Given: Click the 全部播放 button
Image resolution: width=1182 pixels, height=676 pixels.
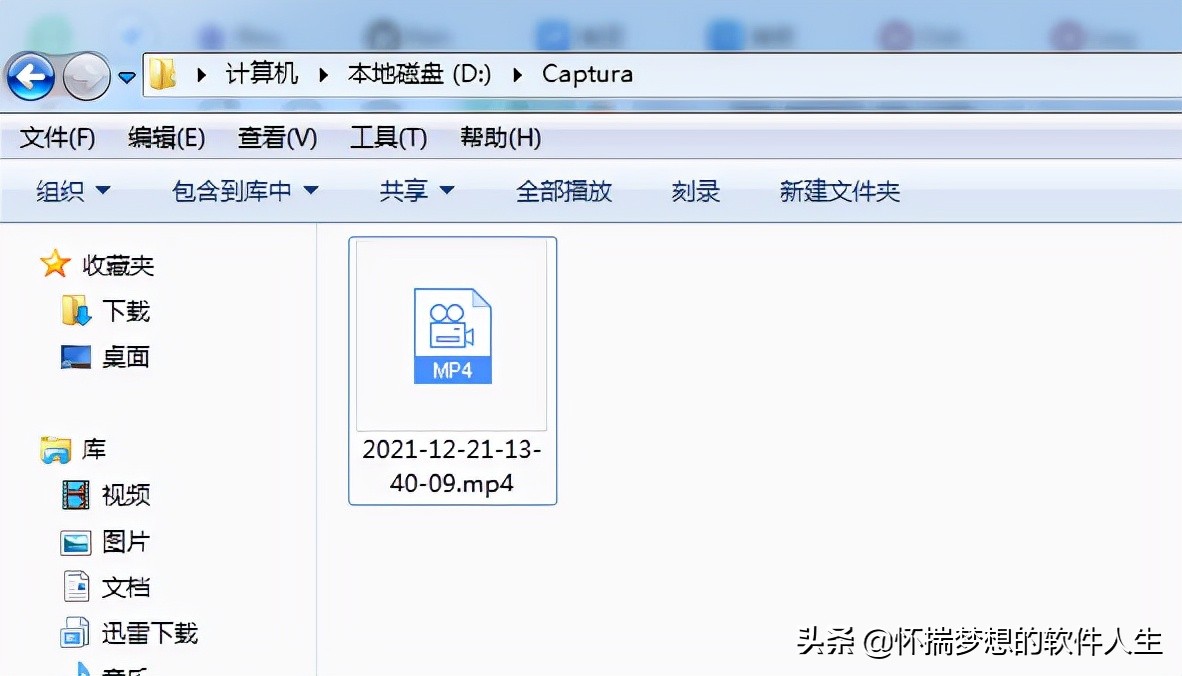Looking at the screenshot, I should pyautogui.click(x=564, y=190).
